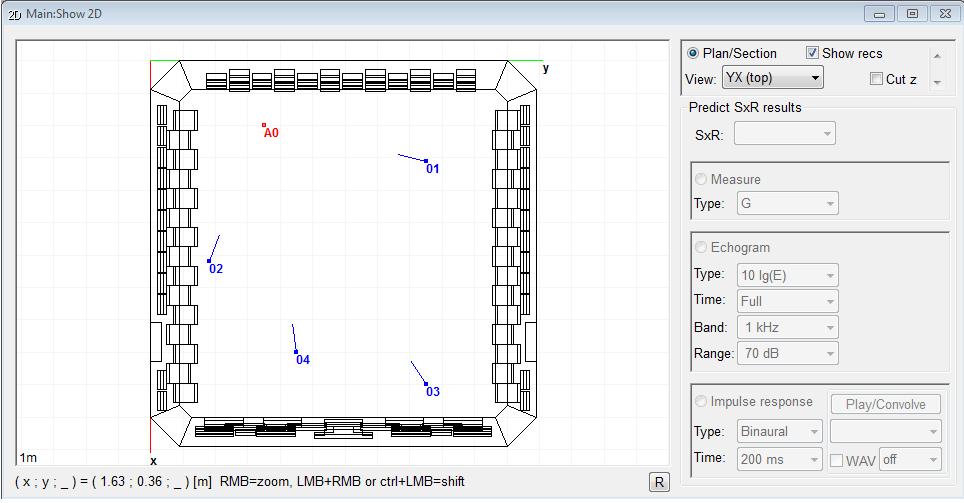This screenshot has height=503, width=964.
Task: Open the Band 1 kHz dropdown
Action: [788, 327]
